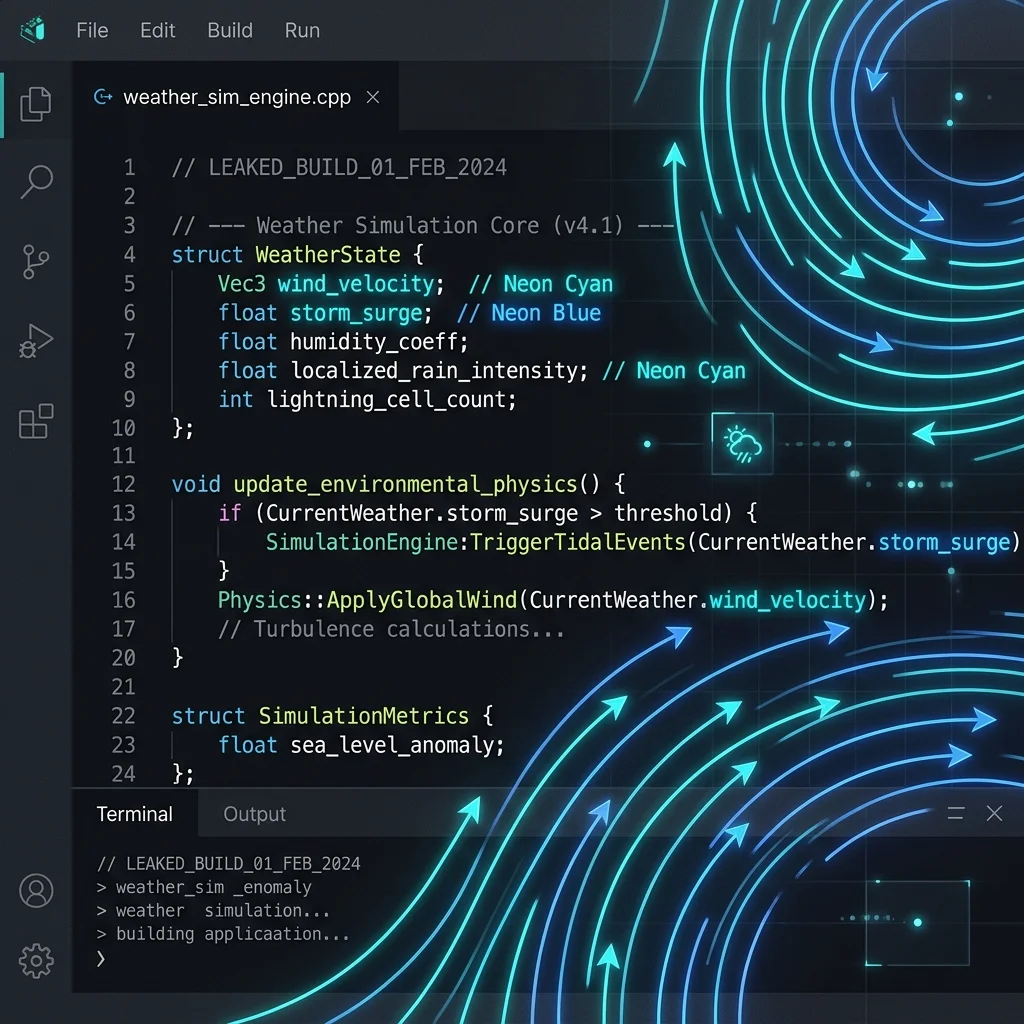
Task: Click WeatherState struct name
Action: [328, 255]
